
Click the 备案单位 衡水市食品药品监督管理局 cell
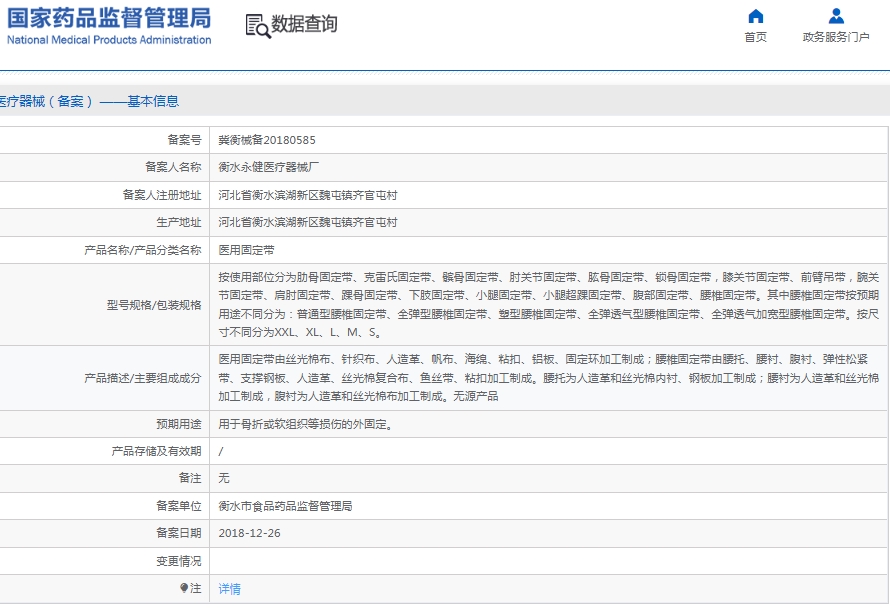(284, 506)
